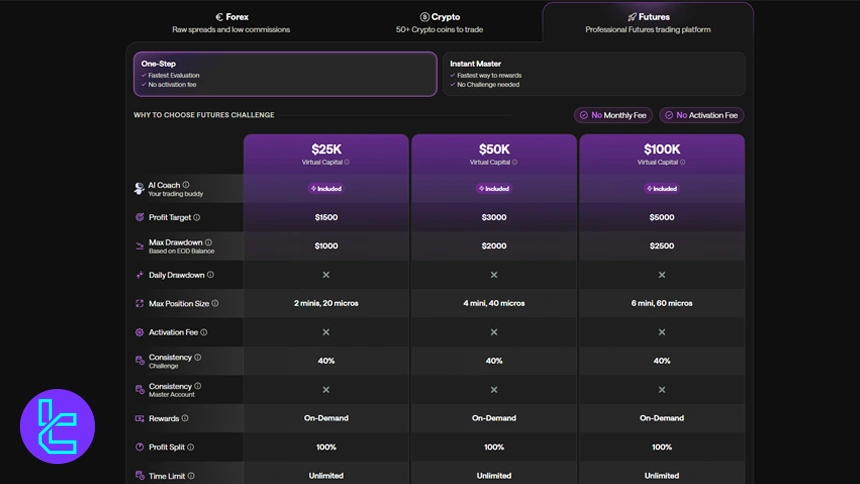Click the Profit Split row icon

coord(140,447)
